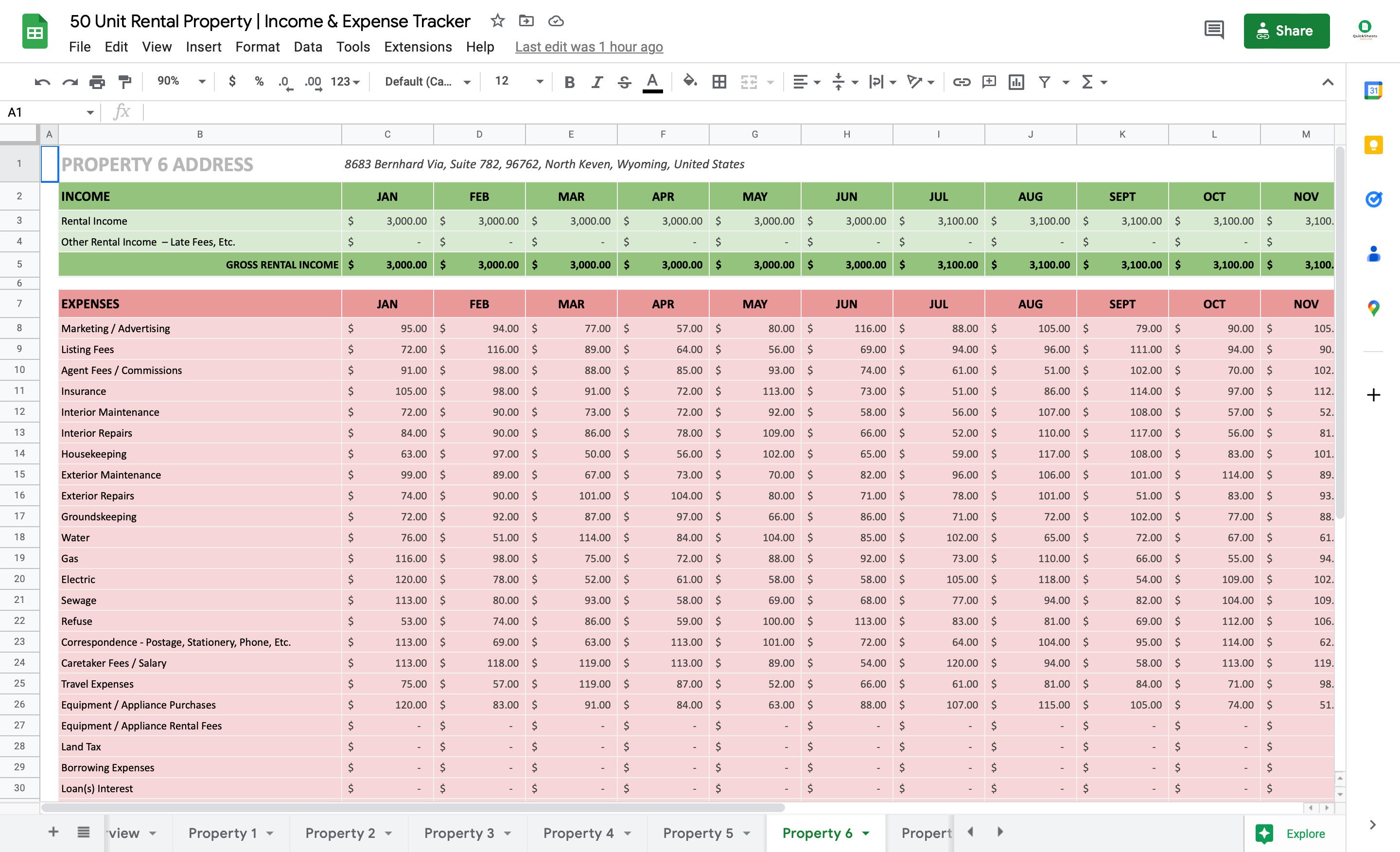The width and height of the screenshot is (1400, 852).
Task: Click Get add-ons plus icon
Action: [1373, 395]
